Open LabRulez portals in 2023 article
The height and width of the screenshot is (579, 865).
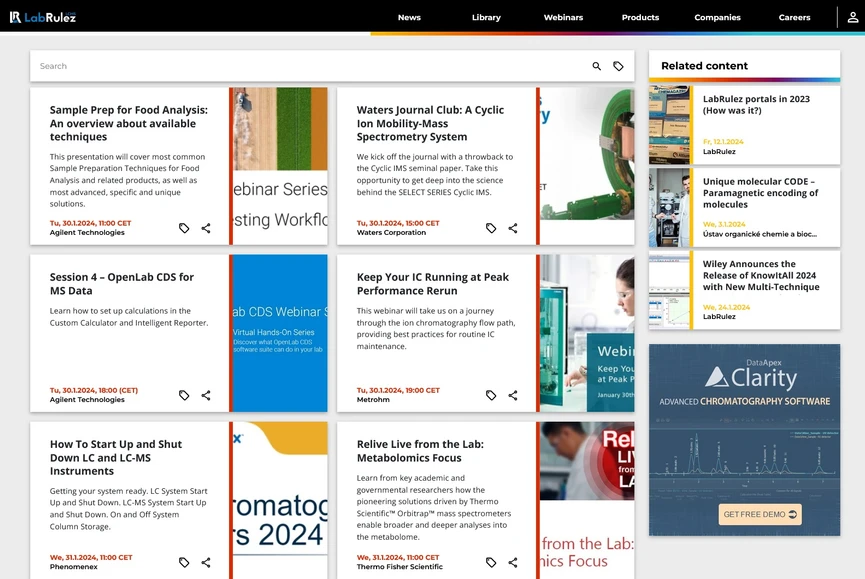[756, 105]
